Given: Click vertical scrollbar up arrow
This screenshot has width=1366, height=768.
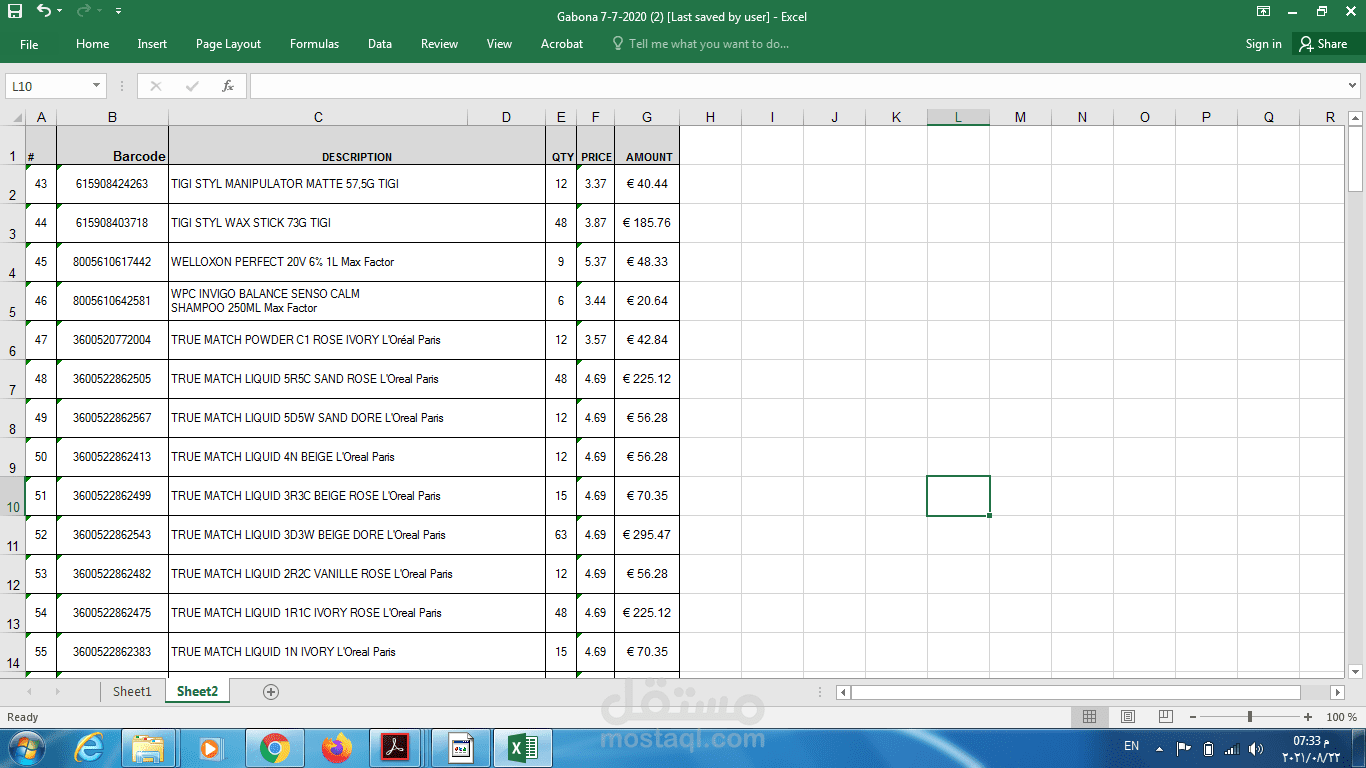Looking at the screenshot, I should coord(1356,118).
